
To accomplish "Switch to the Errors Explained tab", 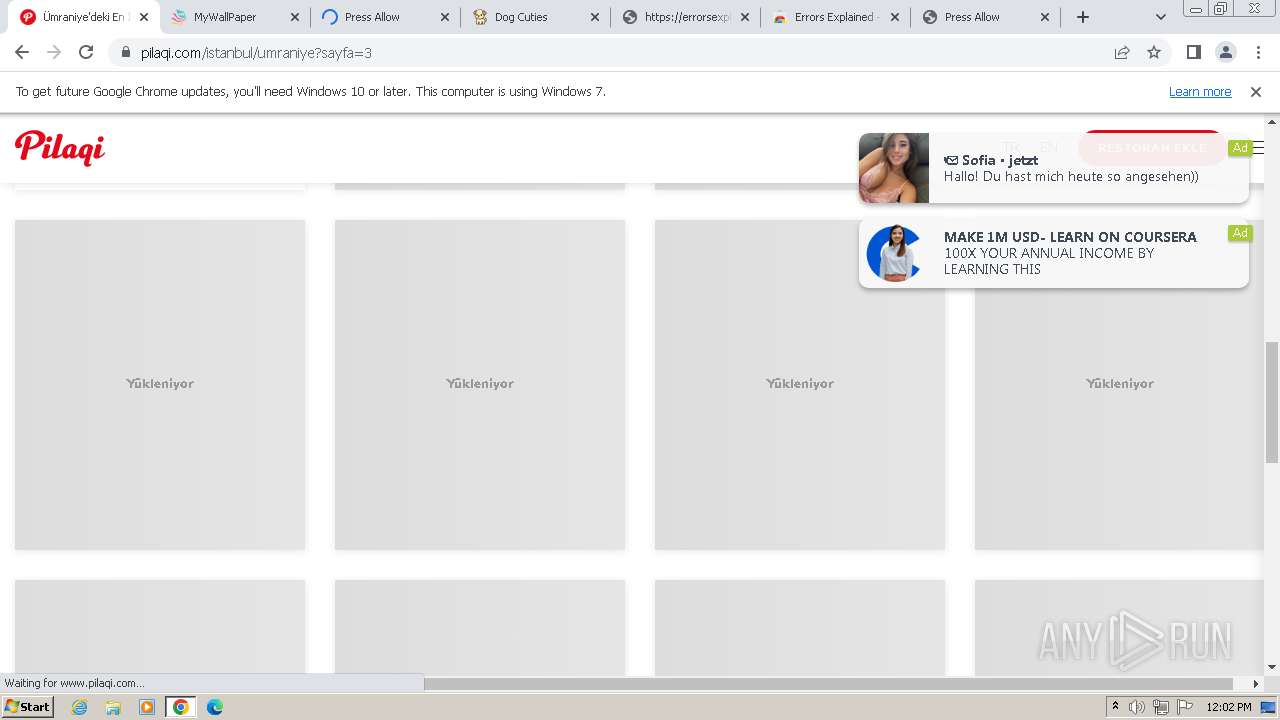I will click(x=834, y=17).
